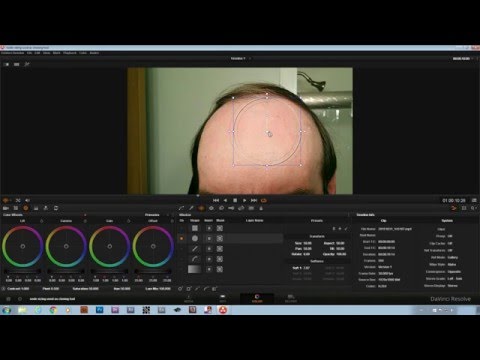The height and width of the screenshot is (360, 480).
Task: Open the Playback menu
Action: point(70,53)
